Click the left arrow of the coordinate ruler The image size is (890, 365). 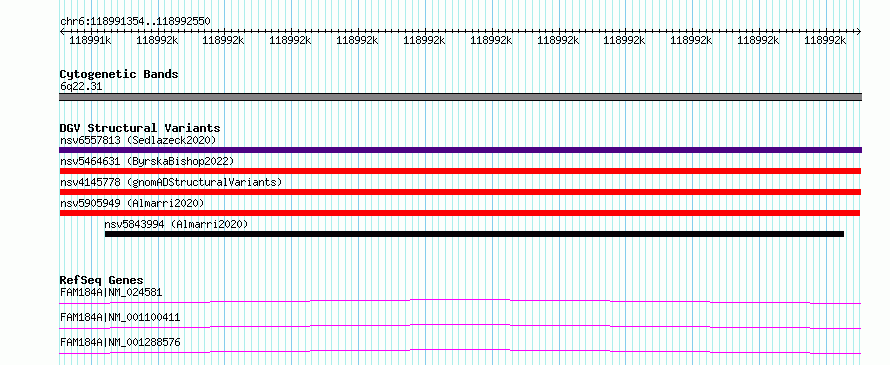coord(62,32)
